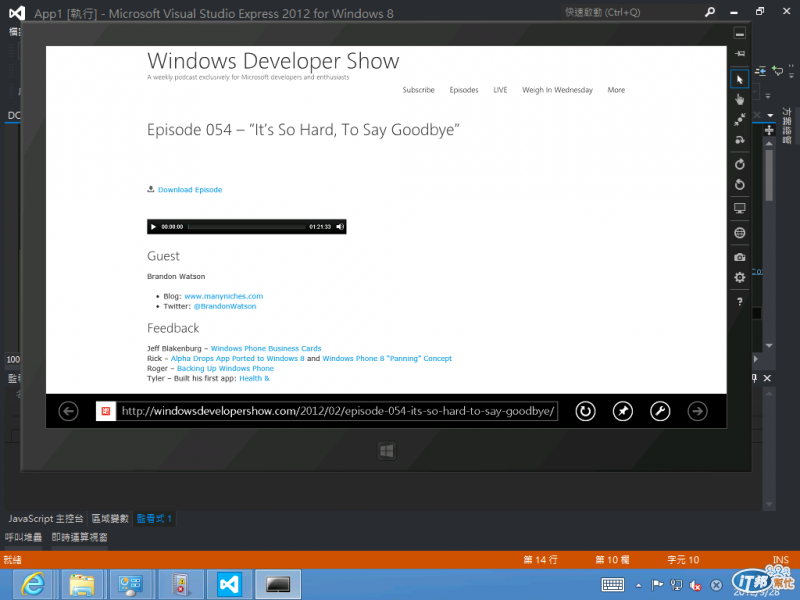Click Visual Studio editor scrollbar up arrow
Screen dimensions: 800x600
[x=769, y=144]
